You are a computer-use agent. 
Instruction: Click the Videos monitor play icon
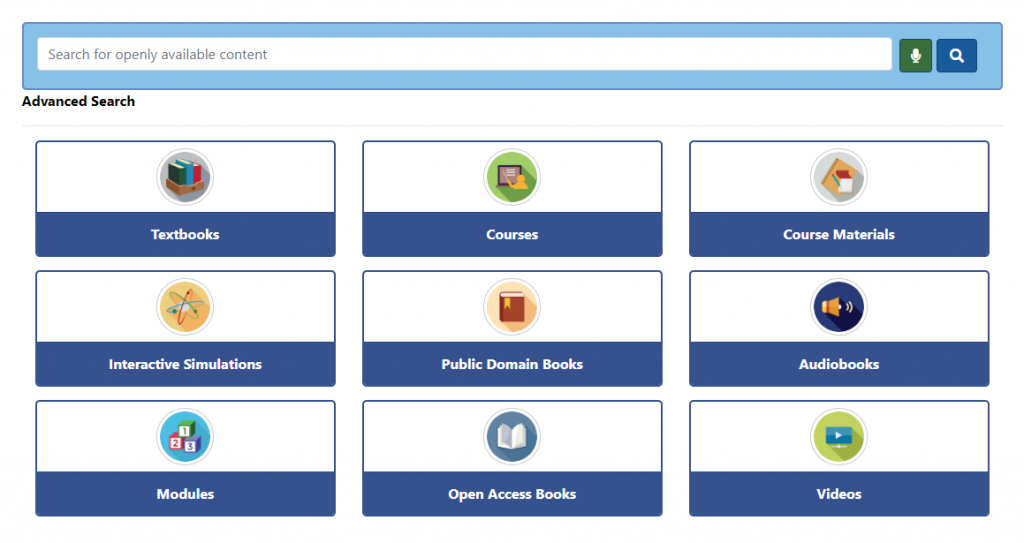point(838,437)
